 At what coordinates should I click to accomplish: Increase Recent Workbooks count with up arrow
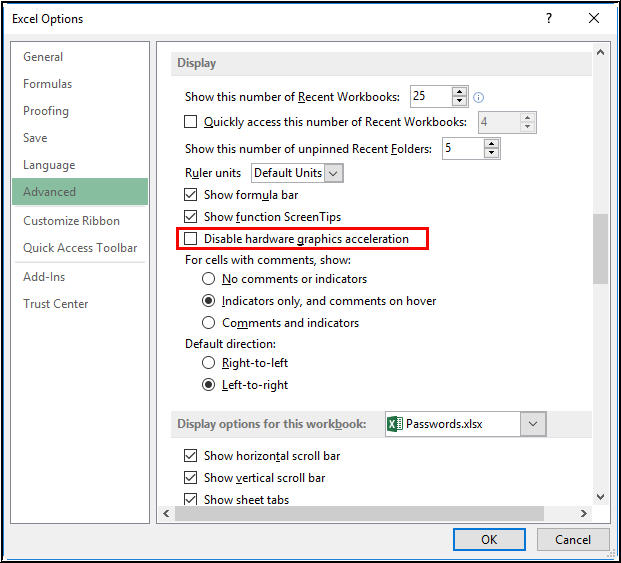(x=459, y=92)
